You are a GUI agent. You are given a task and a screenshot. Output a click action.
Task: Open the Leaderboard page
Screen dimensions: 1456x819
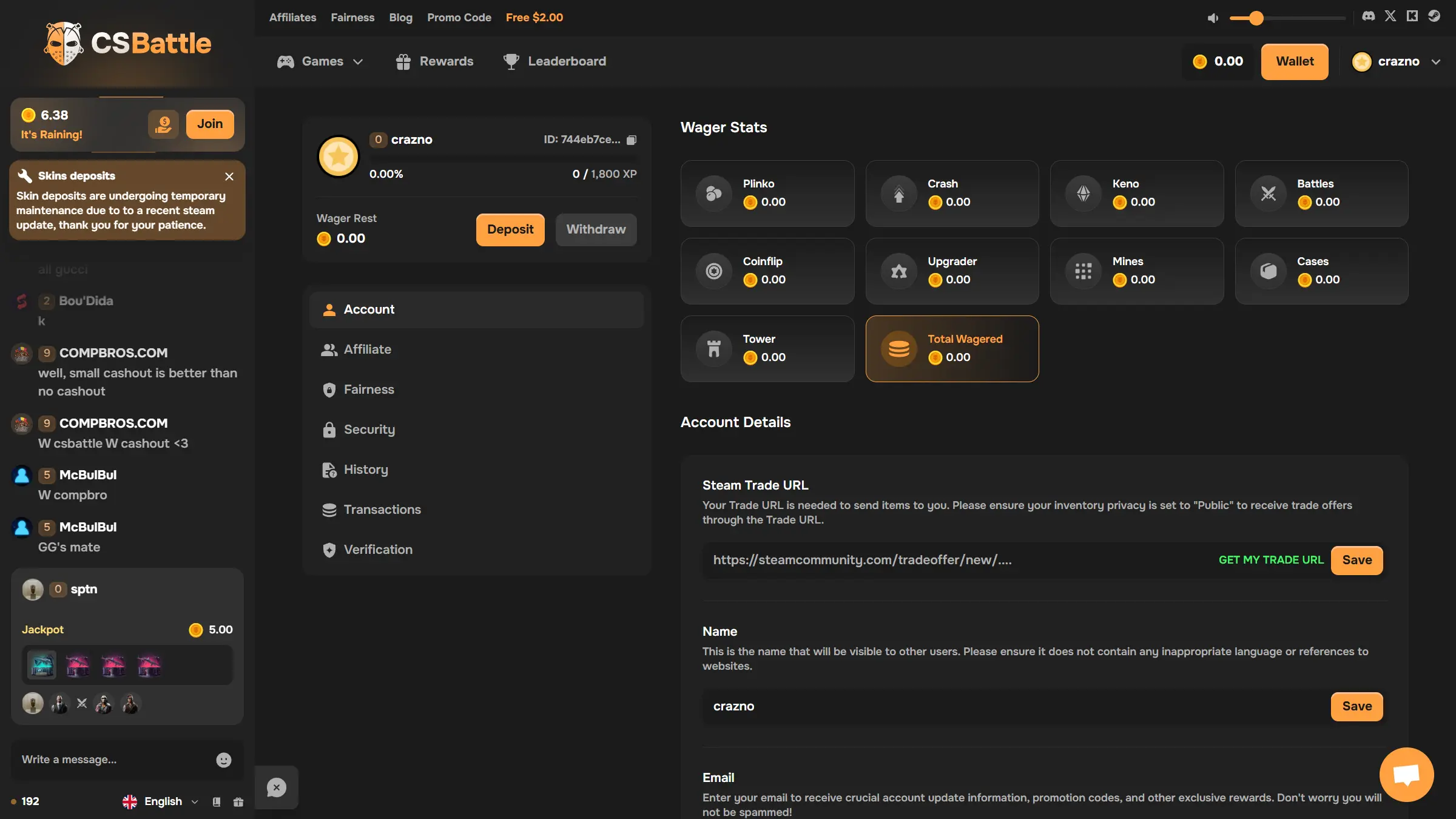tap(554, 61)
